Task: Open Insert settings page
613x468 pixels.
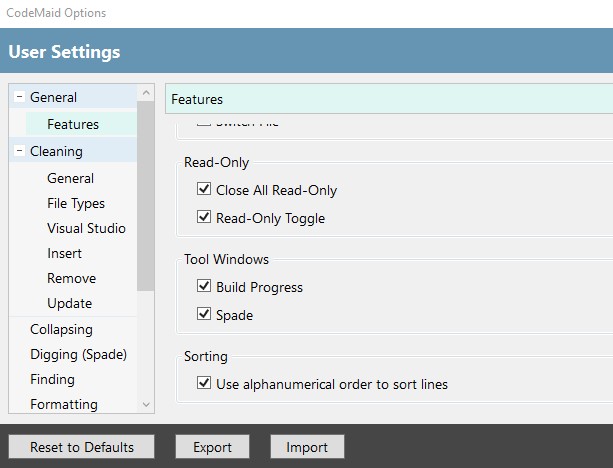Action: point(65,253)
